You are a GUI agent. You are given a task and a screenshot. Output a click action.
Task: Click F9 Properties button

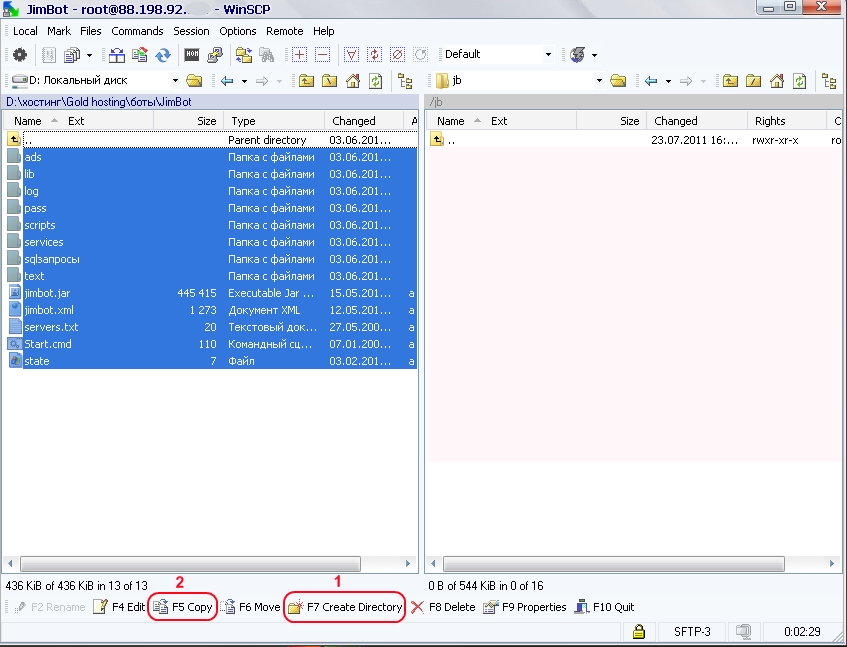coord(525,607)
